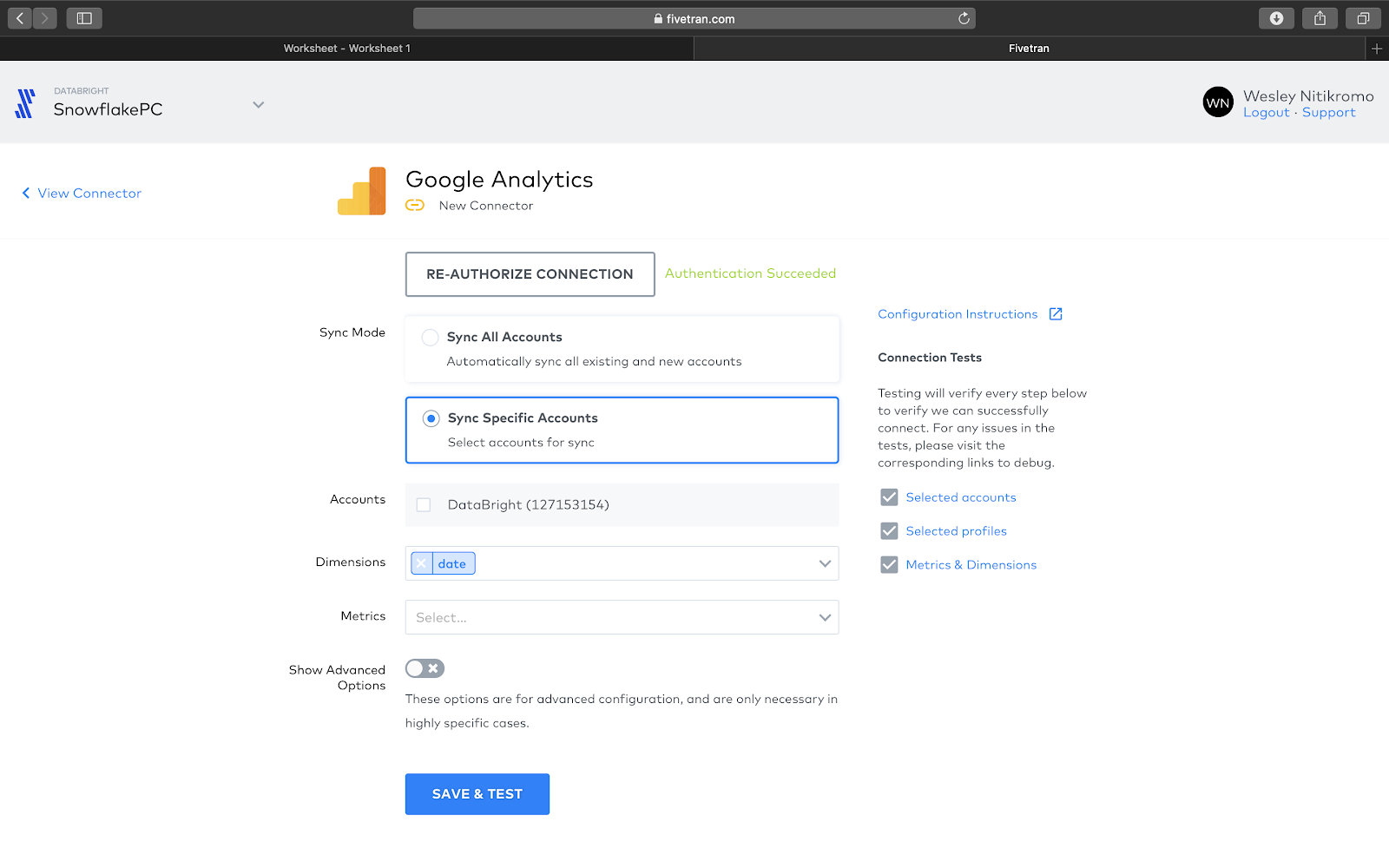The height and width of the screenshot is (868, 1389).
Task: Click the Wesley Nitikromo user name
Action: point(1308,96)
